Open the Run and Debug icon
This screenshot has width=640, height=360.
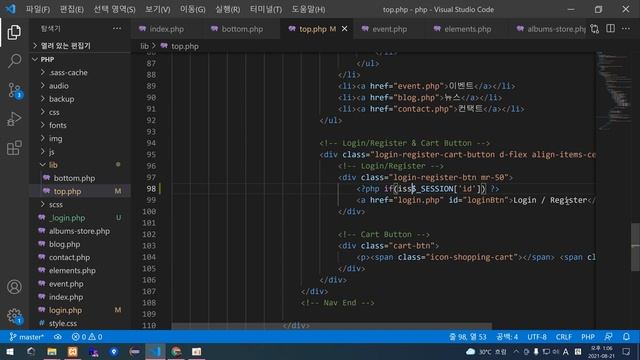click(14, 119)
